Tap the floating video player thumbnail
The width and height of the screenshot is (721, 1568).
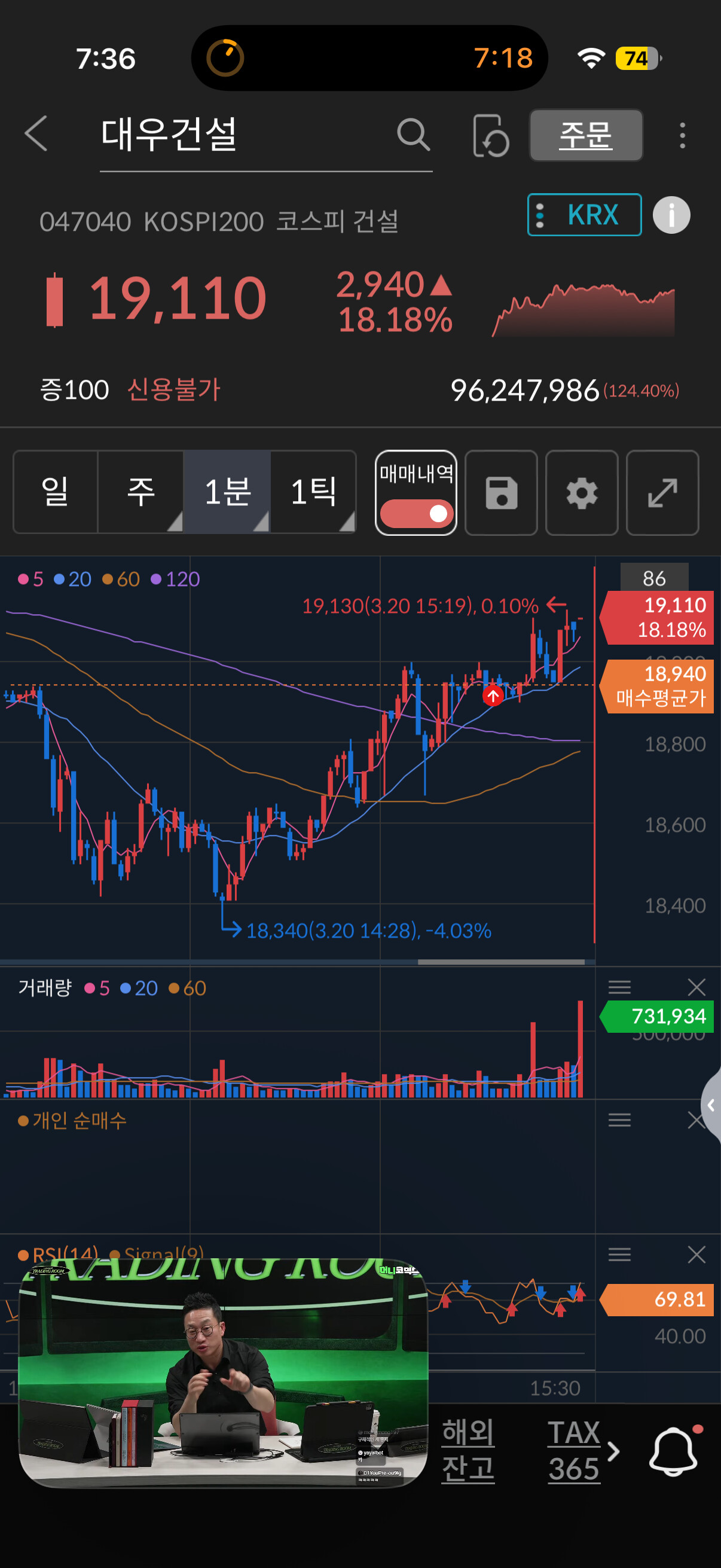224,1371
